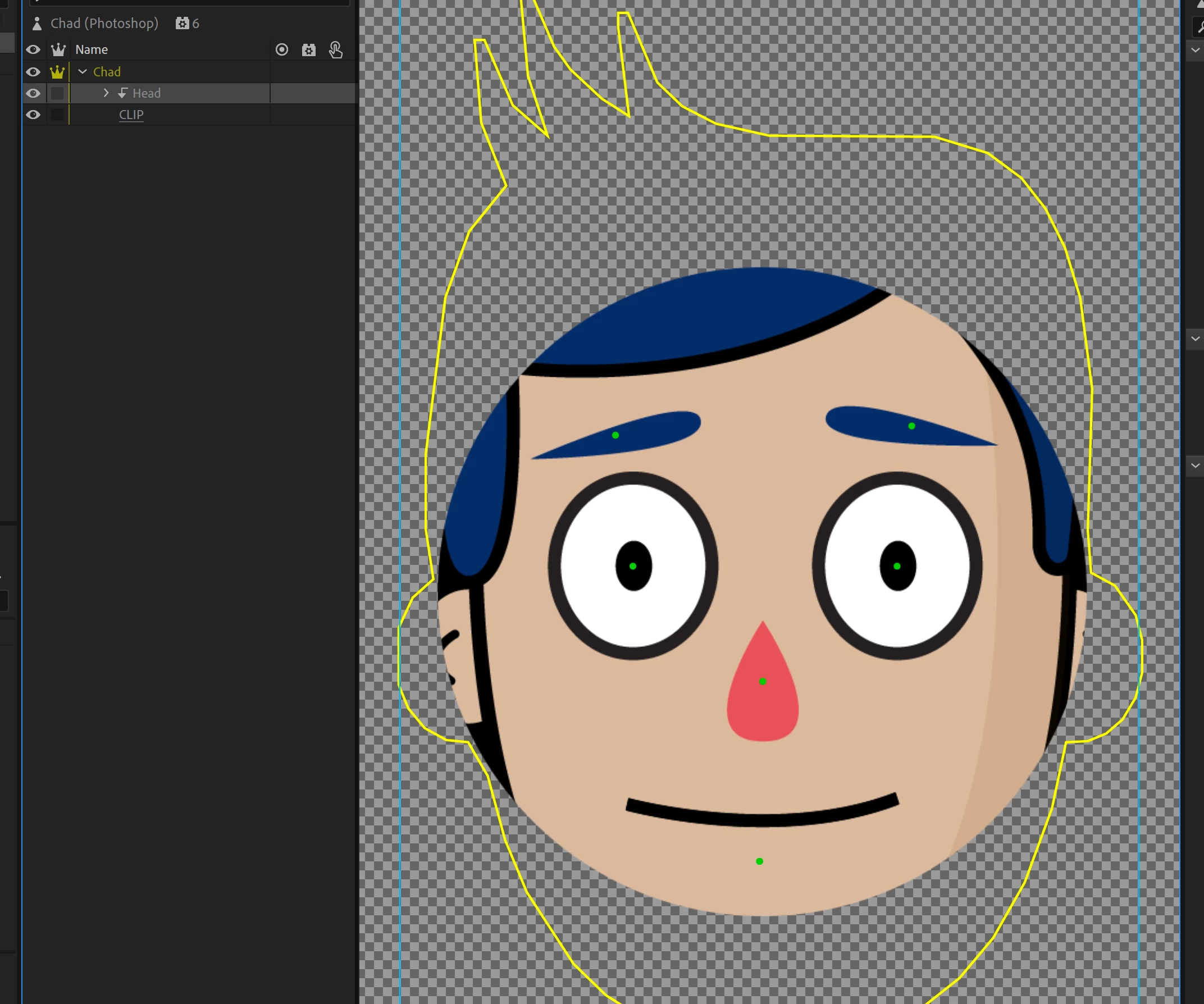Toggle independence box on Head row
This screenshot has width=1204, height=1004.
pos(57,93)
